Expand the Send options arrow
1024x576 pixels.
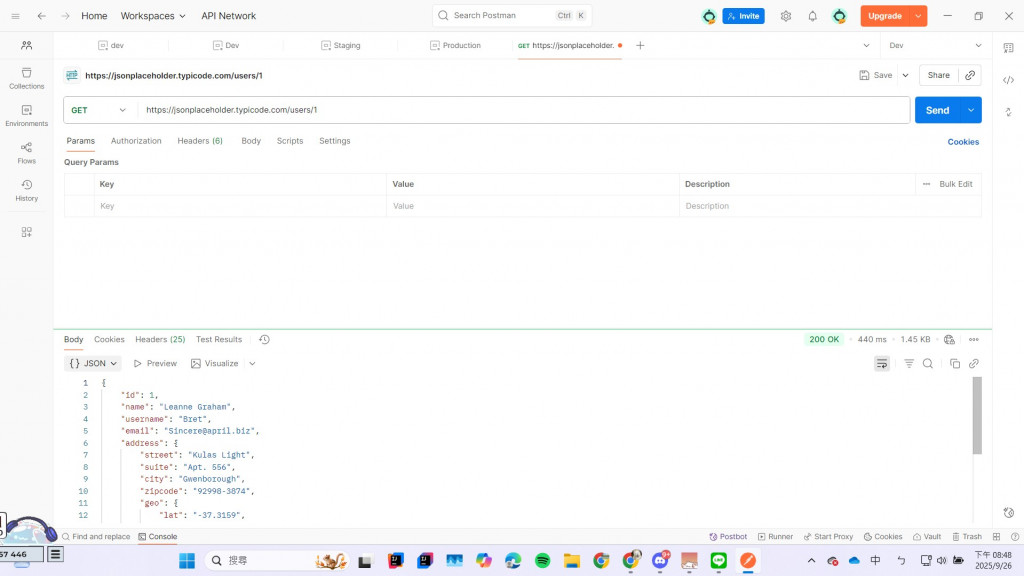[x=971, y=110]
